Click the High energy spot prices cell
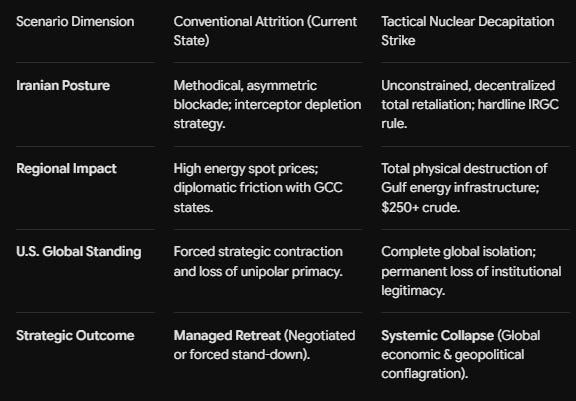 (258, 188)
